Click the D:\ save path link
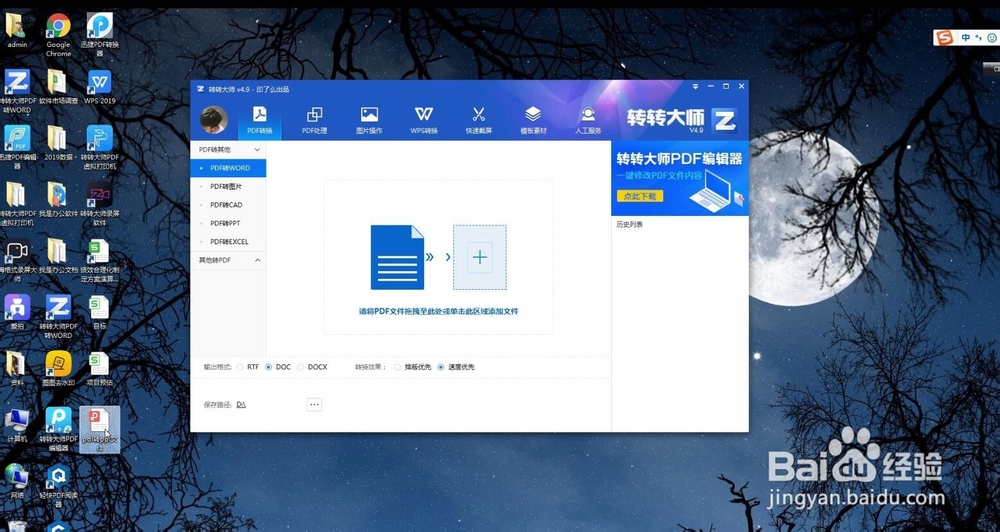The height and width of the screenshot is (532, 1000). (x=241, y=404)
